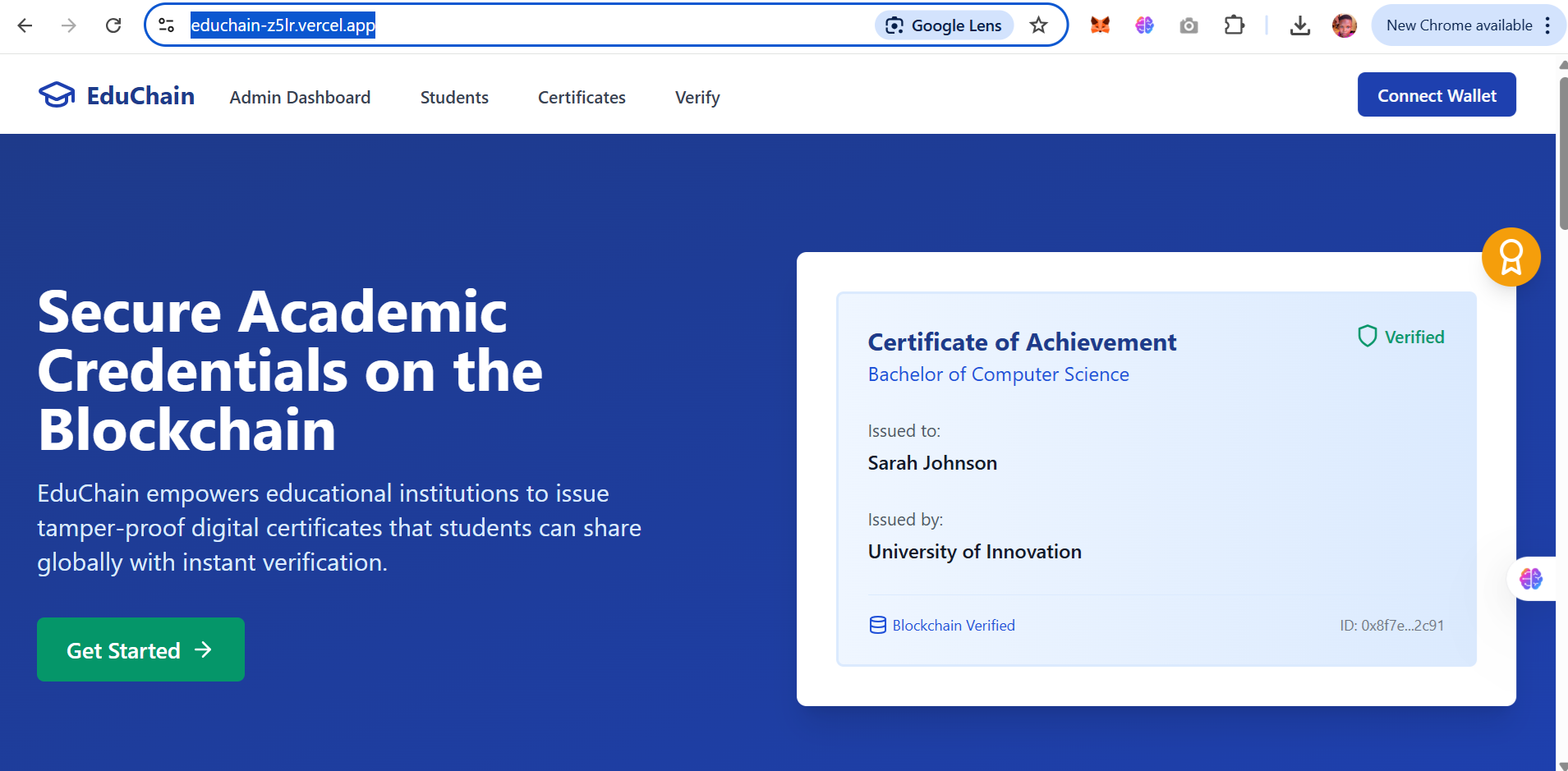Open the browser profile avatar

1344,25
